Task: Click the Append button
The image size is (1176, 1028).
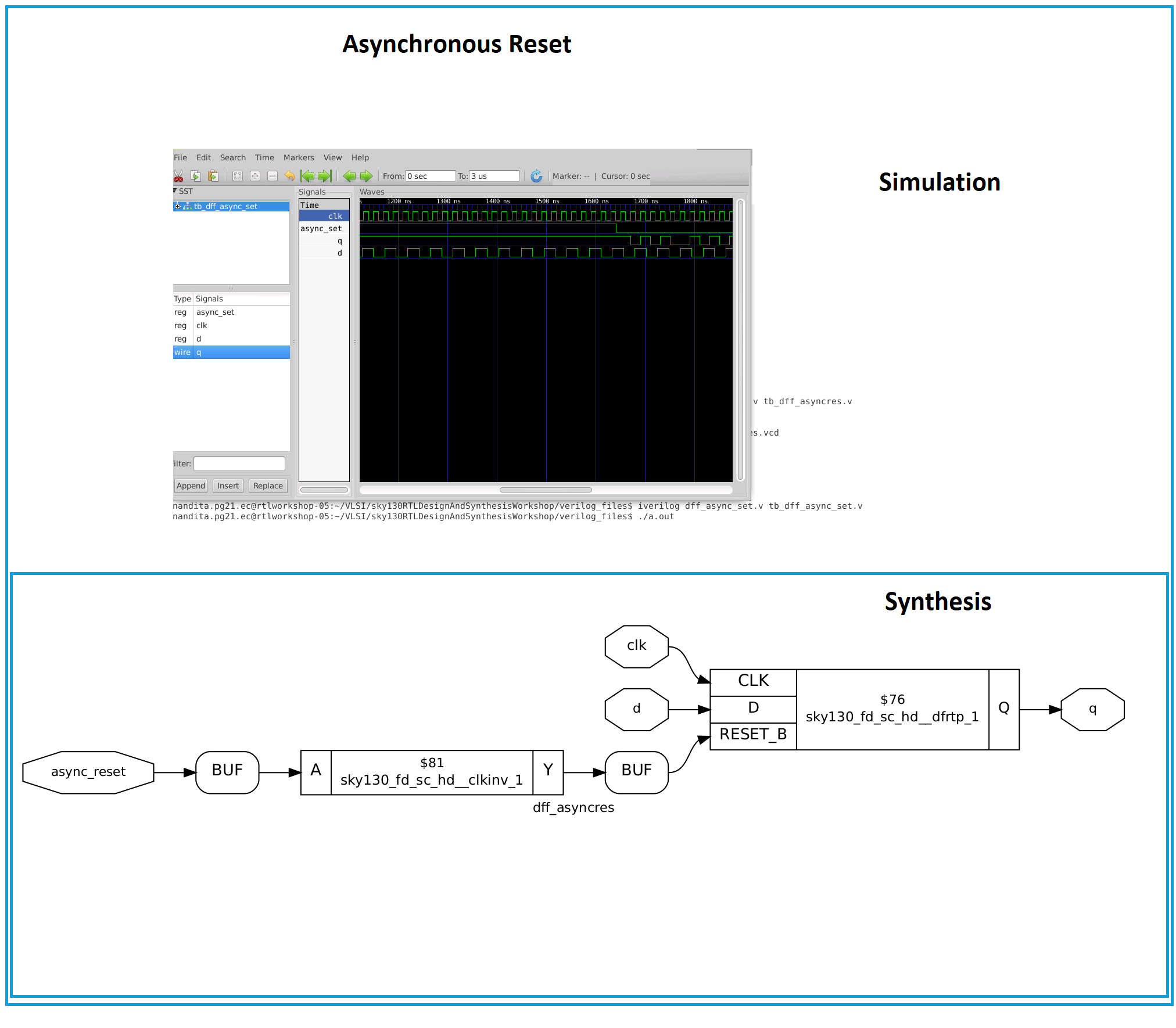Action: click(191, 486)
